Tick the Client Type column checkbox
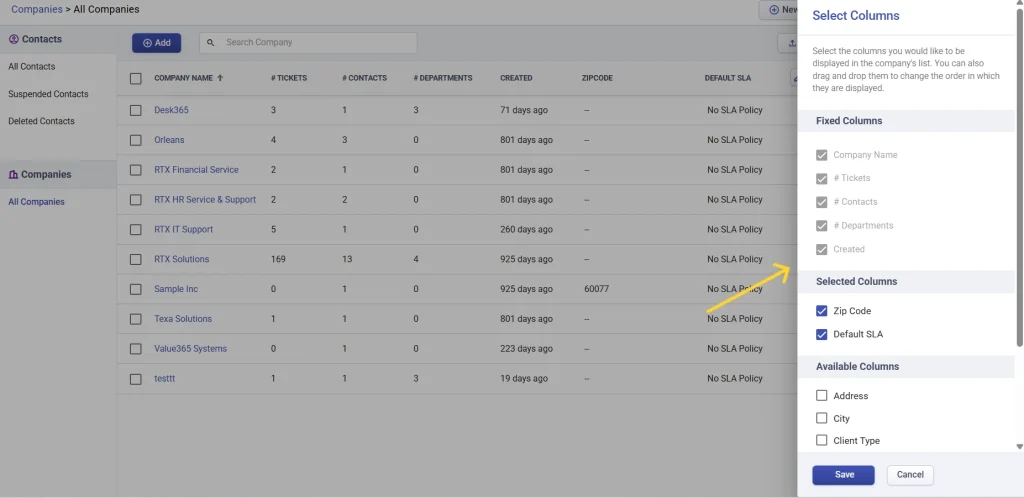Image resolution: width=1024 pixels, height=498 pixels. 822,440
